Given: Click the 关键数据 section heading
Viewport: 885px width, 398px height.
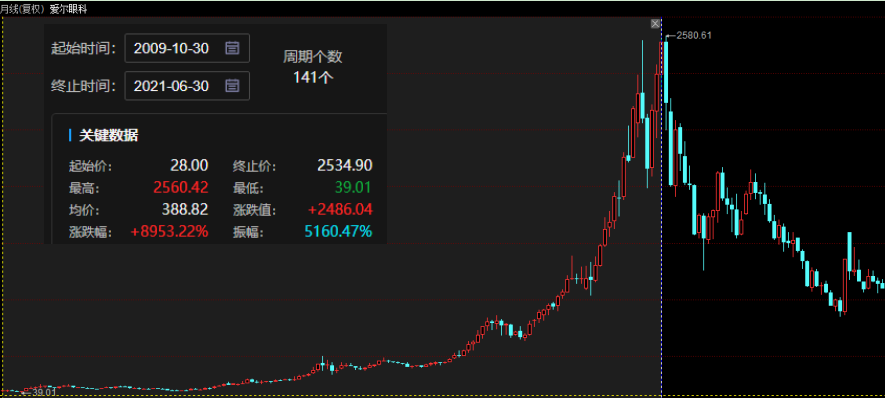Looking at the screenshot, I should [109, 135].
